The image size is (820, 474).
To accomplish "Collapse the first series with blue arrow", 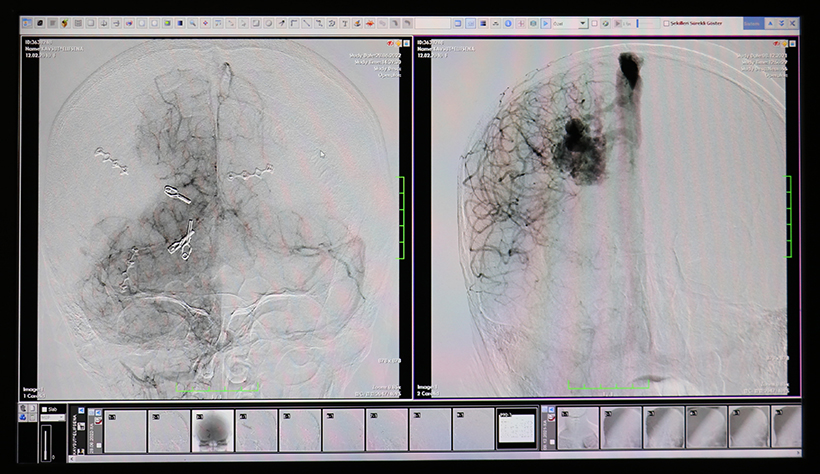I will click(98, 412).
